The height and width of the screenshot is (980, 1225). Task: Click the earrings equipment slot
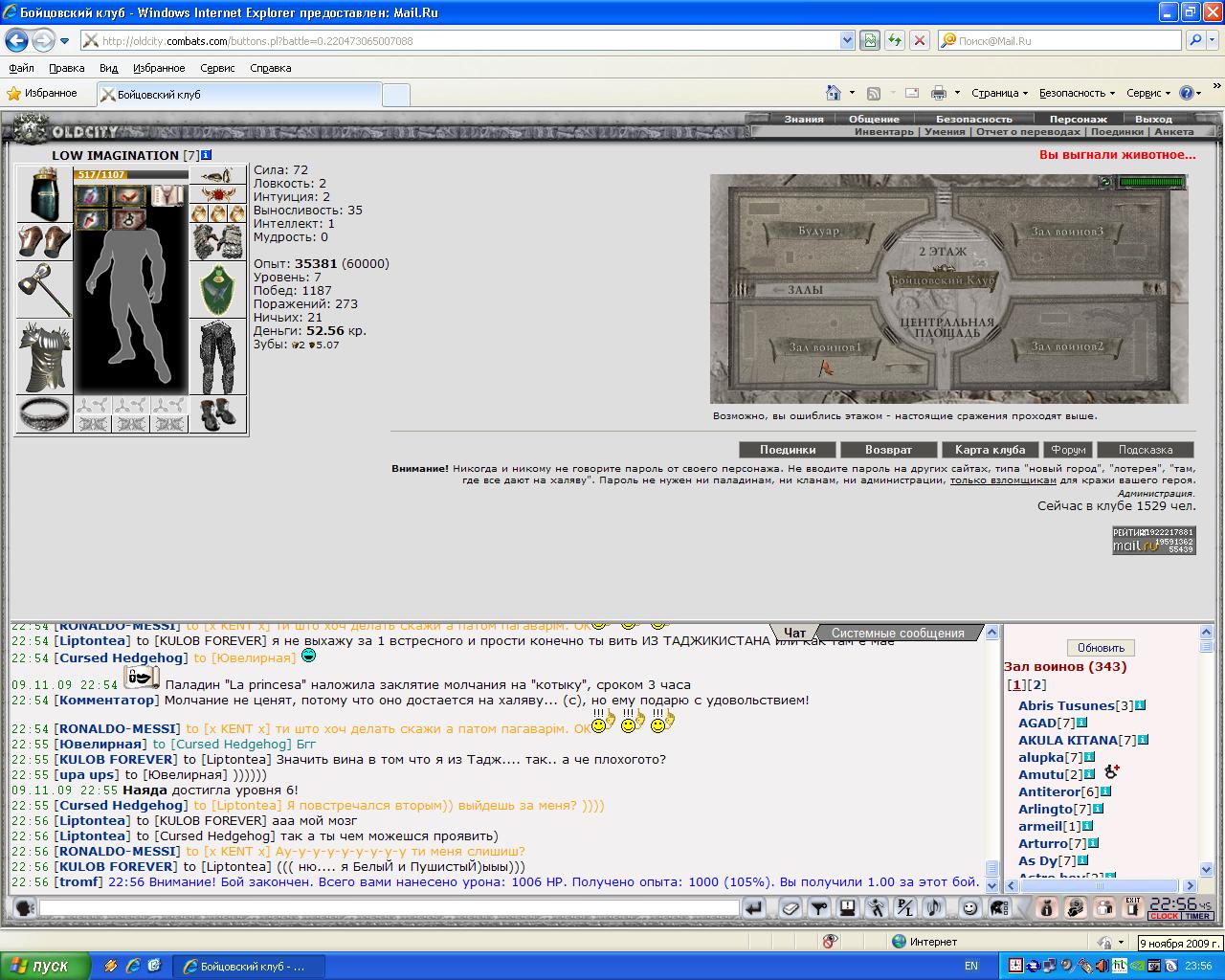click(x=218, y=175)
